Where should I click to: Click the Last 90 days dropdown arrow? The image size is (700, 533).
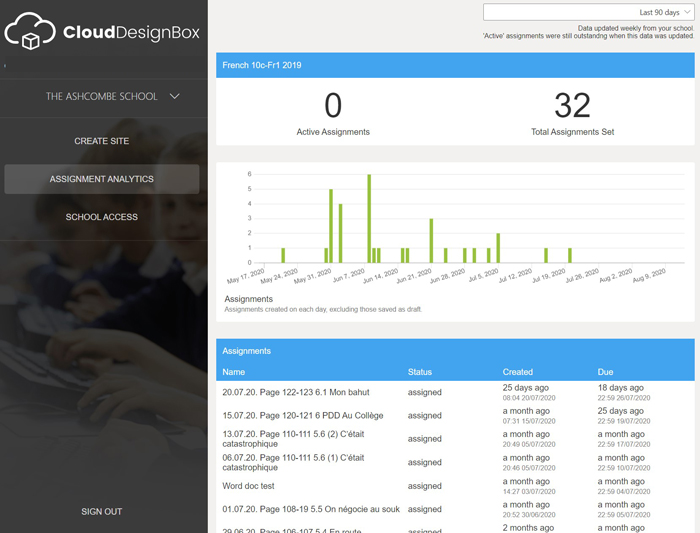pyautogui.click(x=687, y=12)
